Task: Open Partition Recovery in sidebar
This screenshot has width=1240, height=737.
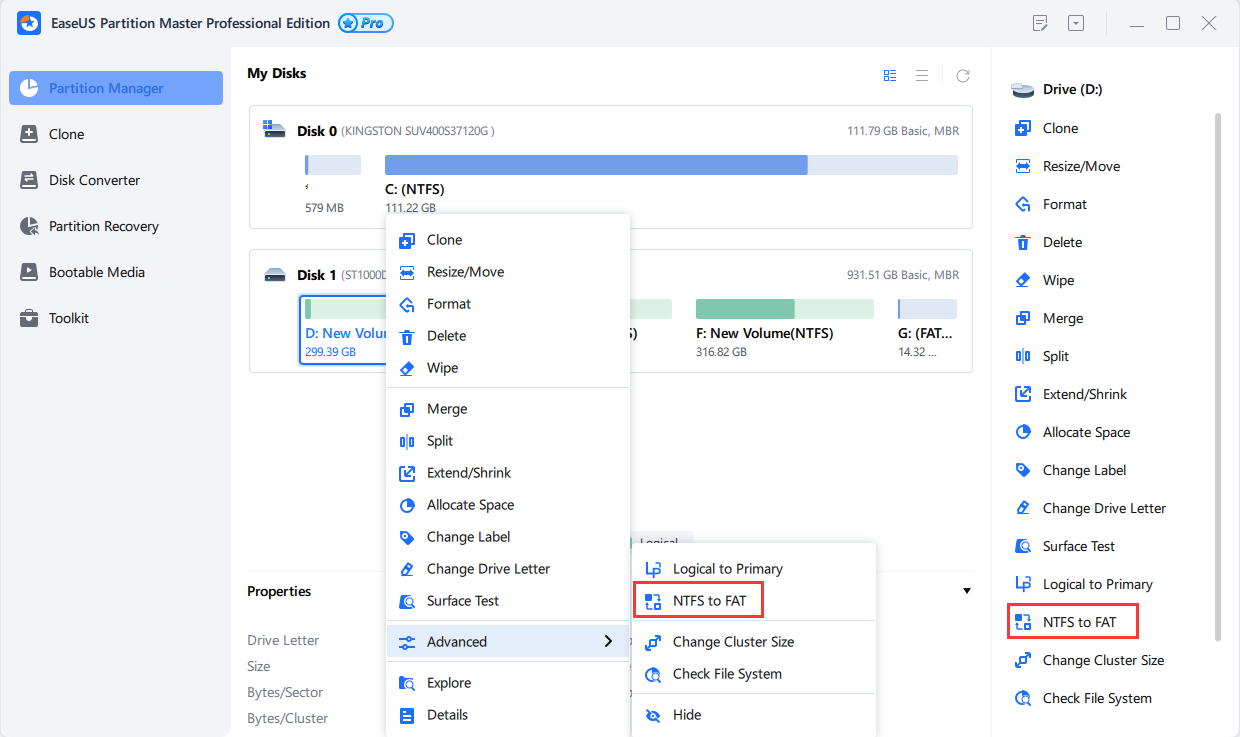Action: 103,226
